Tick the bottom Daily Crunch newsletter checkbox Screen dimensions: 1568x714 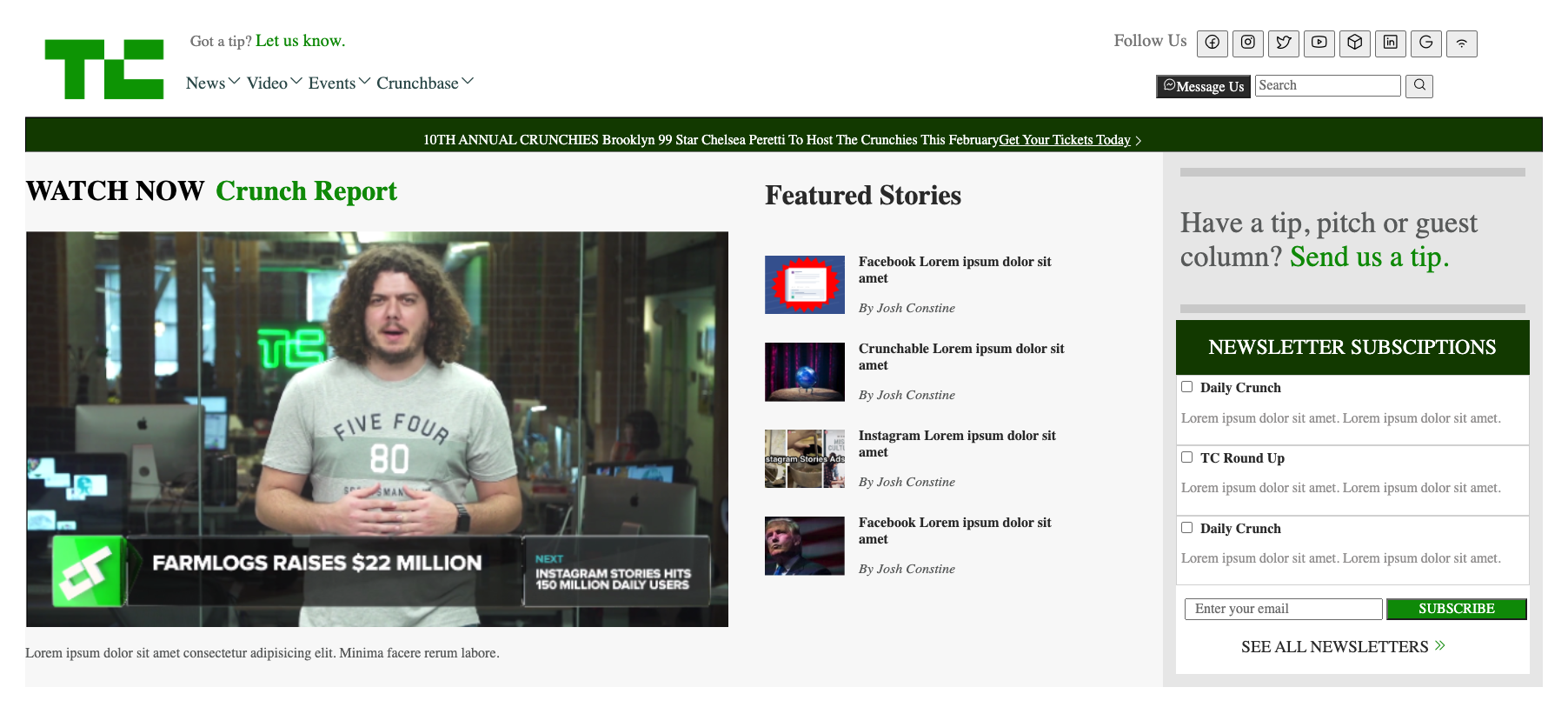(x=1186, y=528)
